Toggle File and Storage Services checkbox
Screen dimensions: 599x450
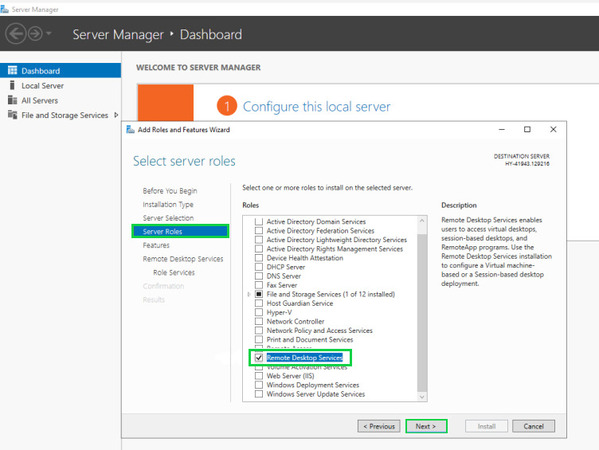(259, 294)
